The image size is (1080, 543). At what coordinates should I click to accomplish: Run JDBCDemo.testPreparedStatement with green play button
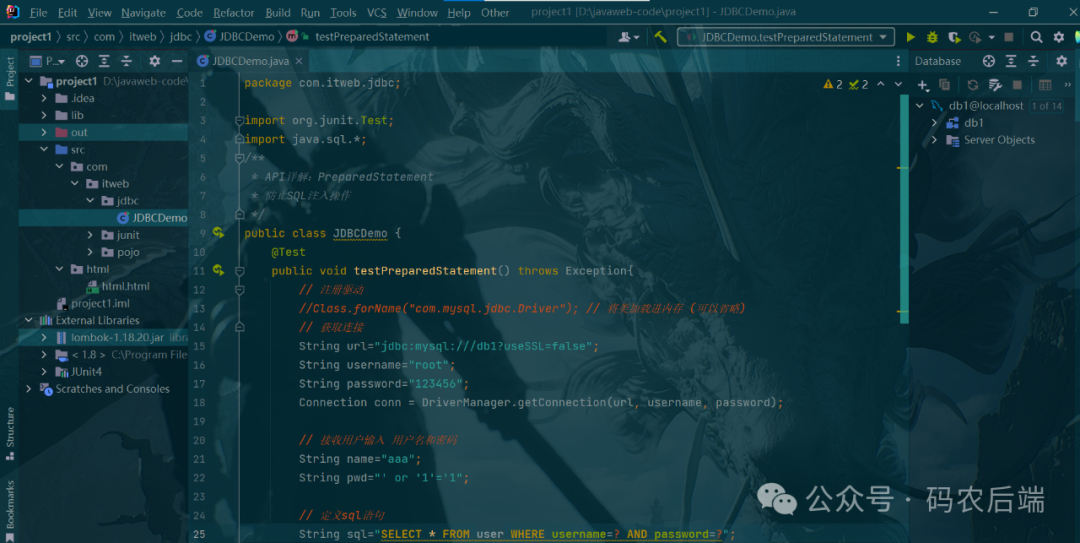[911, 37]
